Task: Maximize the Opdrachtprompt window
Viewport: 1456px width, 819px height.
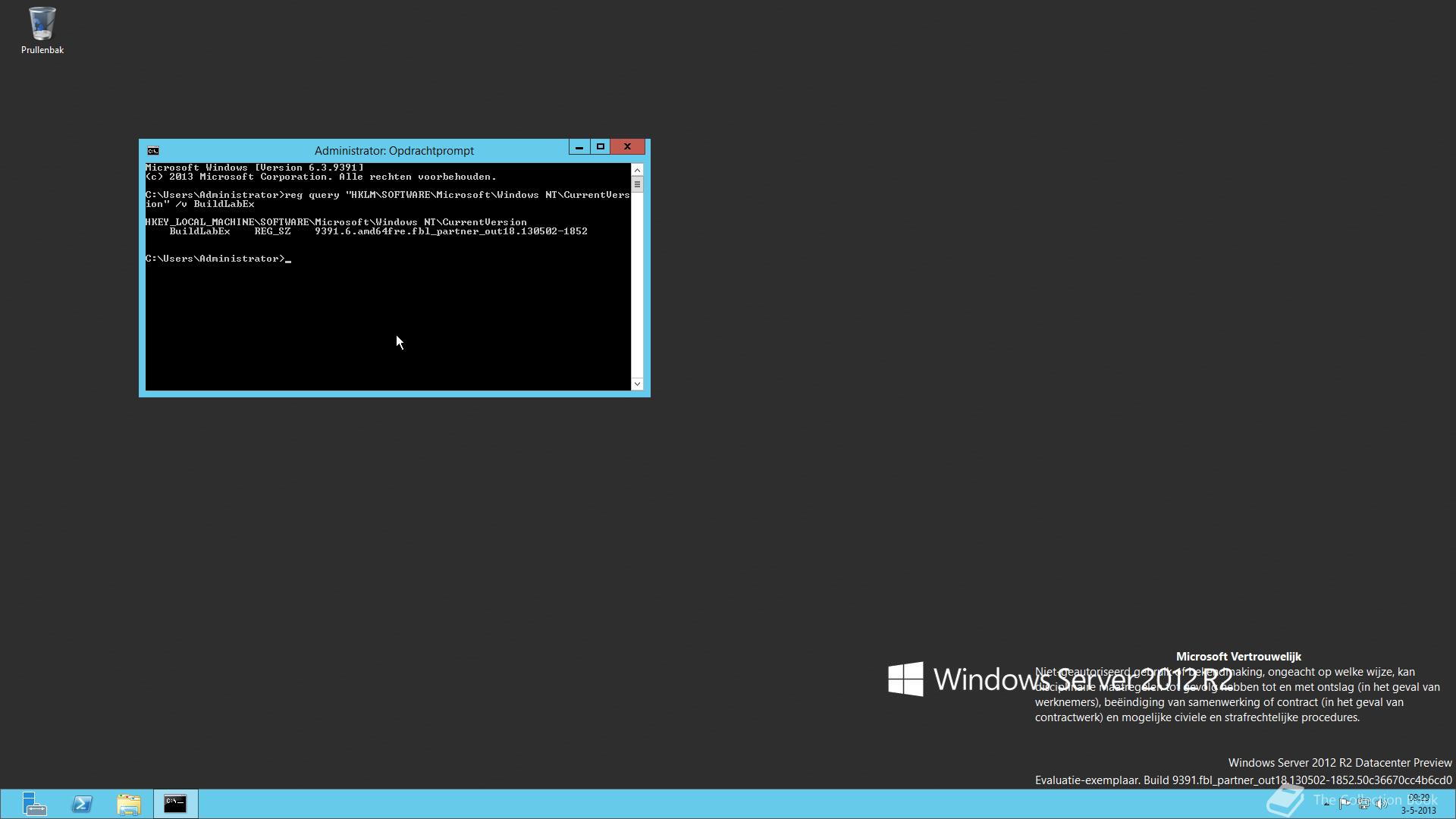Action: 600,147
